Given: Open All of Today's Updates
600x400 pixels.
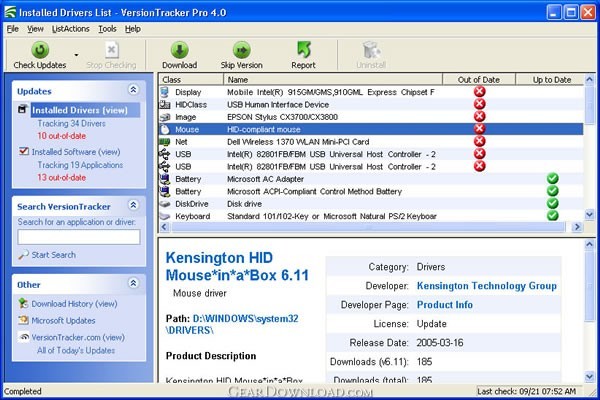Looking at the screenshot, I should click(76, 351).
